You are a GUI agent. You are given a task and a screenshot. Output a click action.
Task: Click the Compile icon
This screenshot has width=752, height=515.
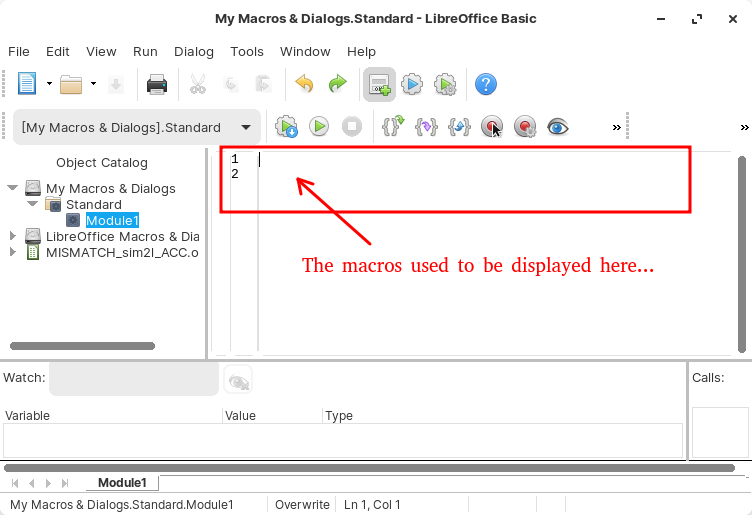(286, 127)
